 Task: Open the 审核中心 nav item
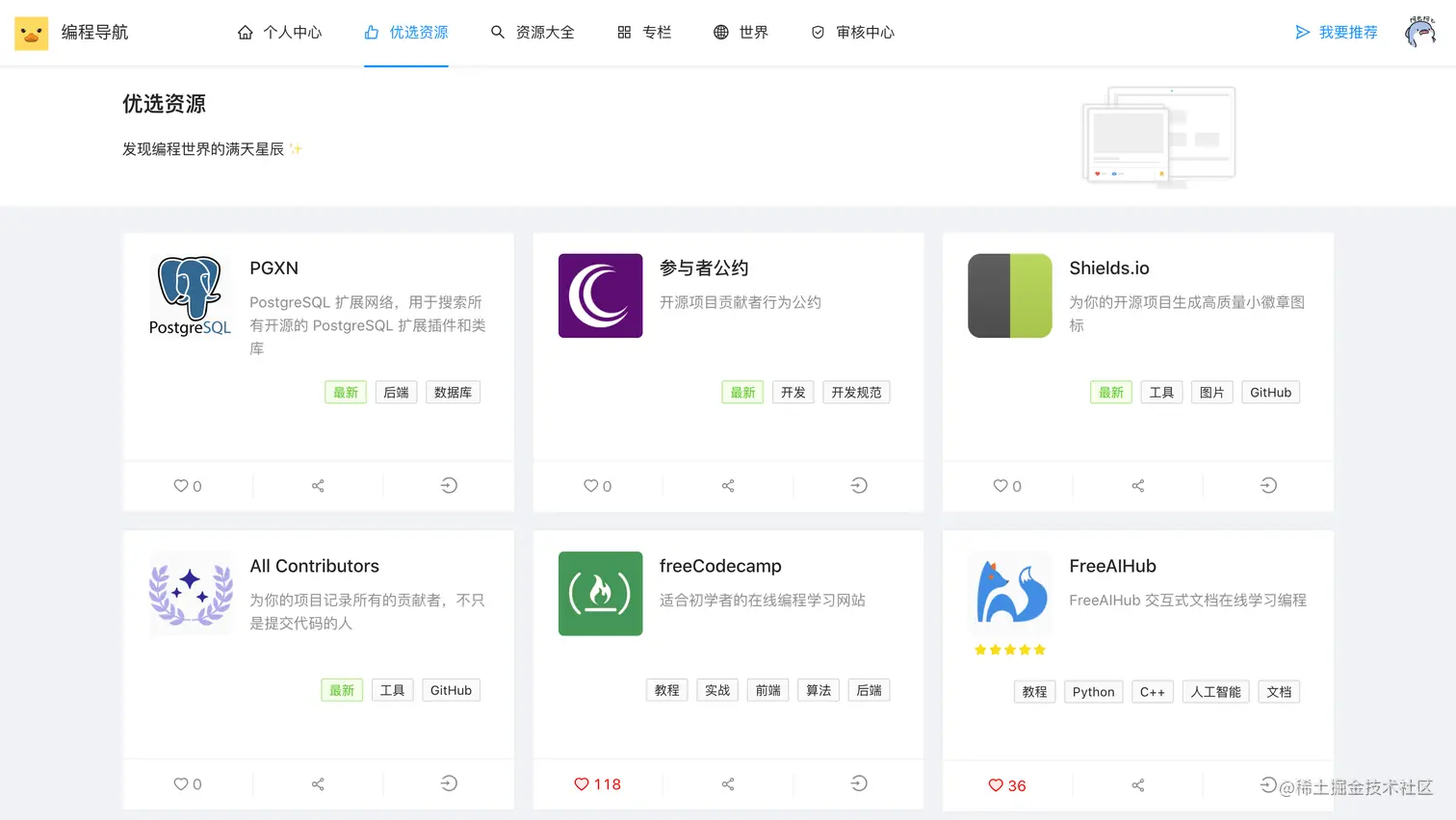coord(852,33)
